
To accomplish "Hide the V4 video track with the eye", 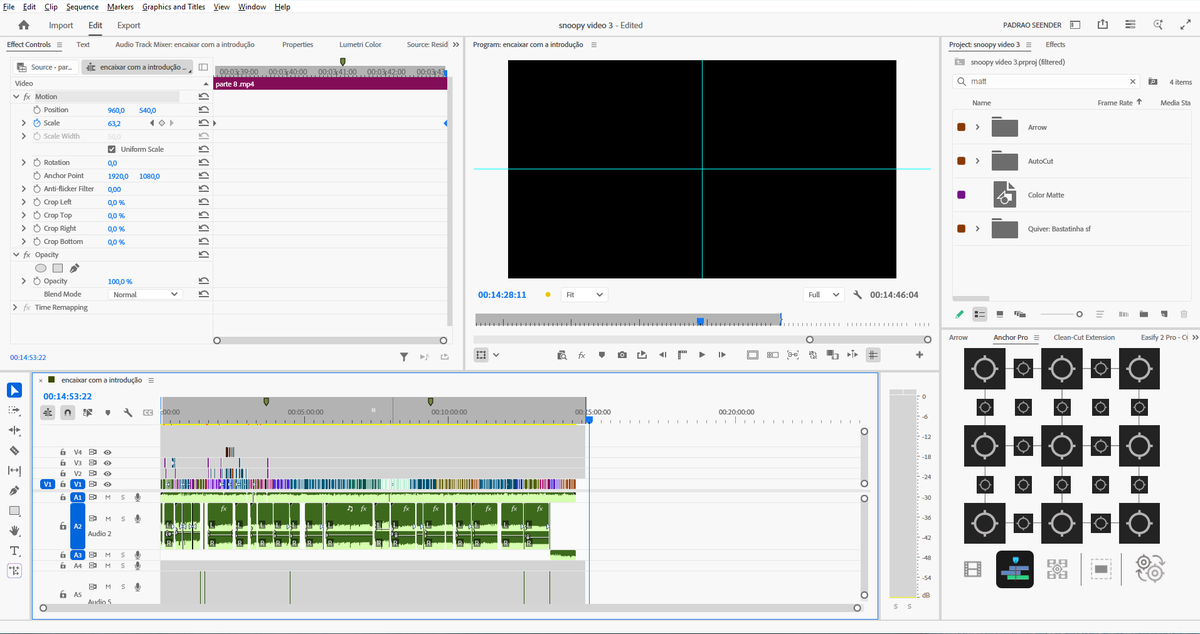I will point(108,452).
